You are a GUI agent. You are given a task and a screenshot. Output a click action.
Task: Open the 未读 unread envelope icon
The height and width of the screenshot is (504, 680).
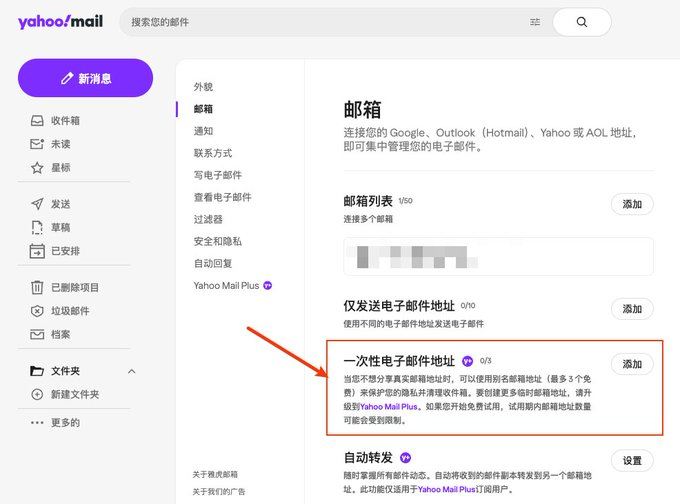point(37,144)
